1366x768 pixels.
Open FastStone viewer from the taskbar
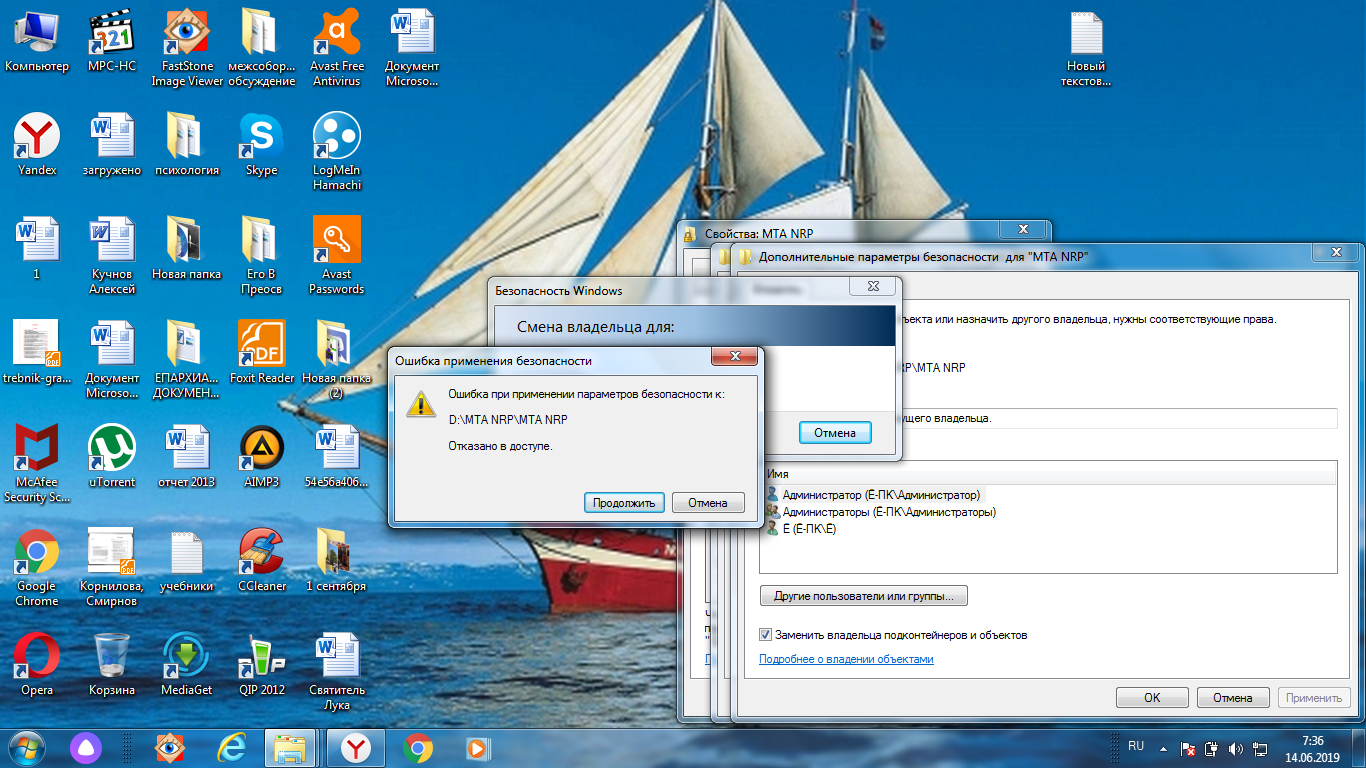click(170, 748)
